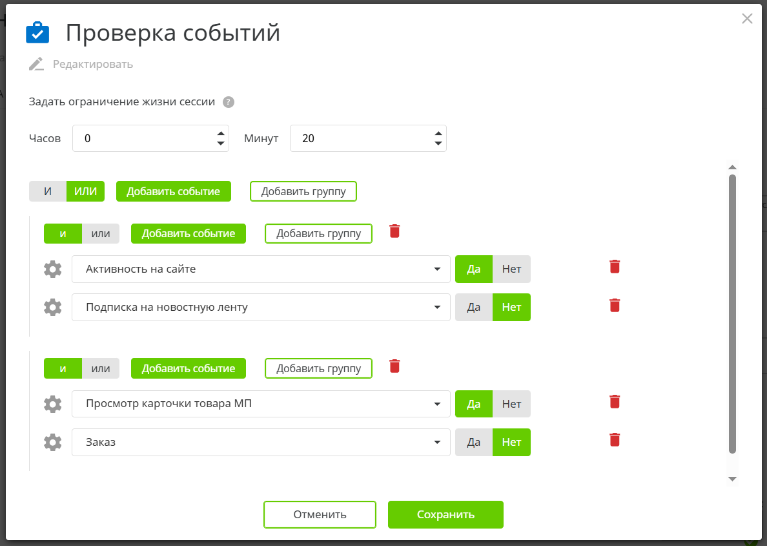Click the Минут value input field
Image resolution: width=767 pixels, height=546 pixels.
pyautogui.click(x=358, y=139)
